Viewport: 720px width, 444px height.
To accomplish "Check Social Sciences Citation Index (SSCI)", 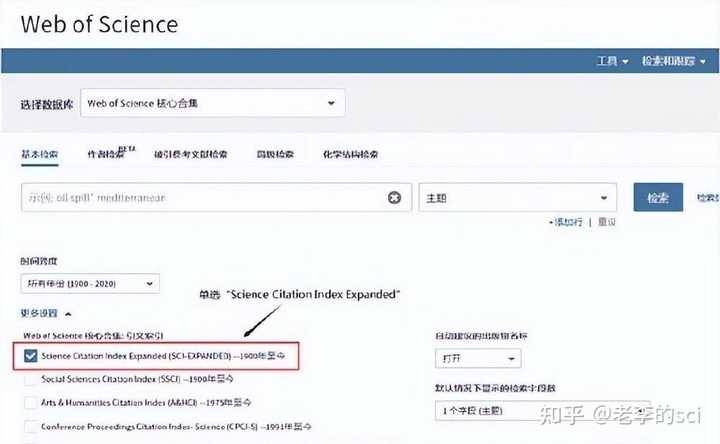I will (30, 380).
